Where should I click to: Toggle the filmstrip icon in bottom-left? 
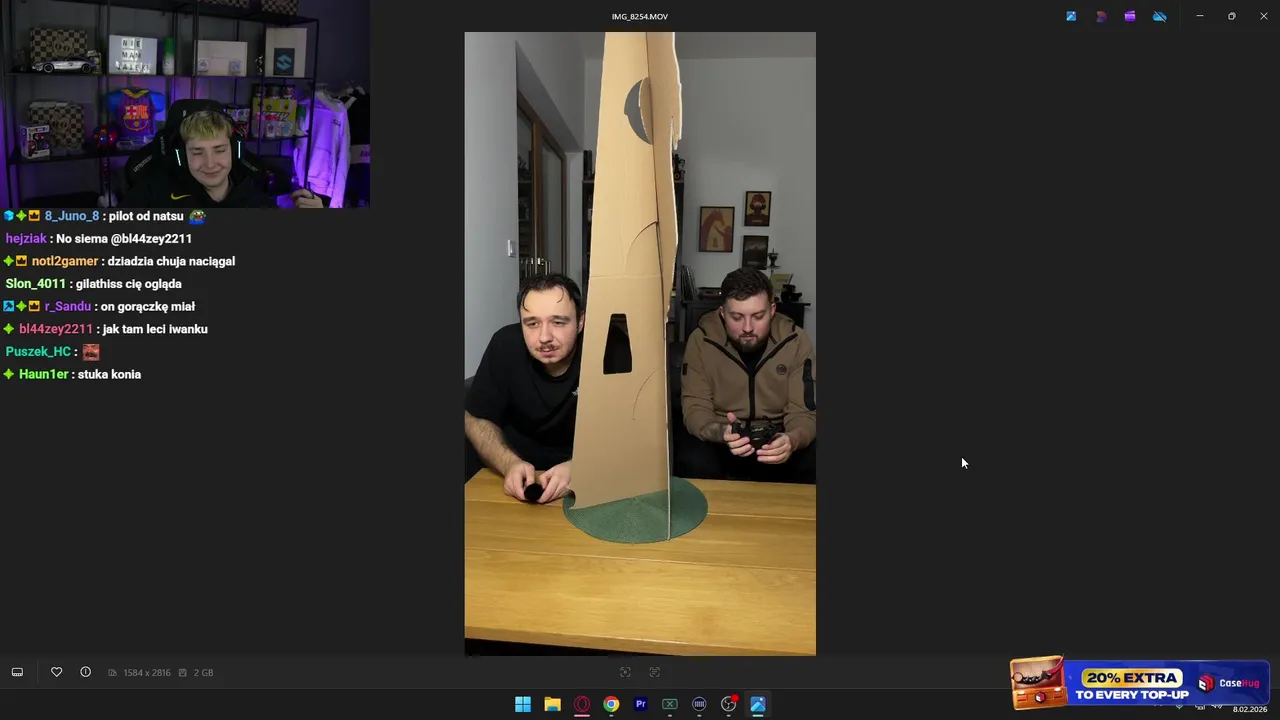(x=17, y=672)
